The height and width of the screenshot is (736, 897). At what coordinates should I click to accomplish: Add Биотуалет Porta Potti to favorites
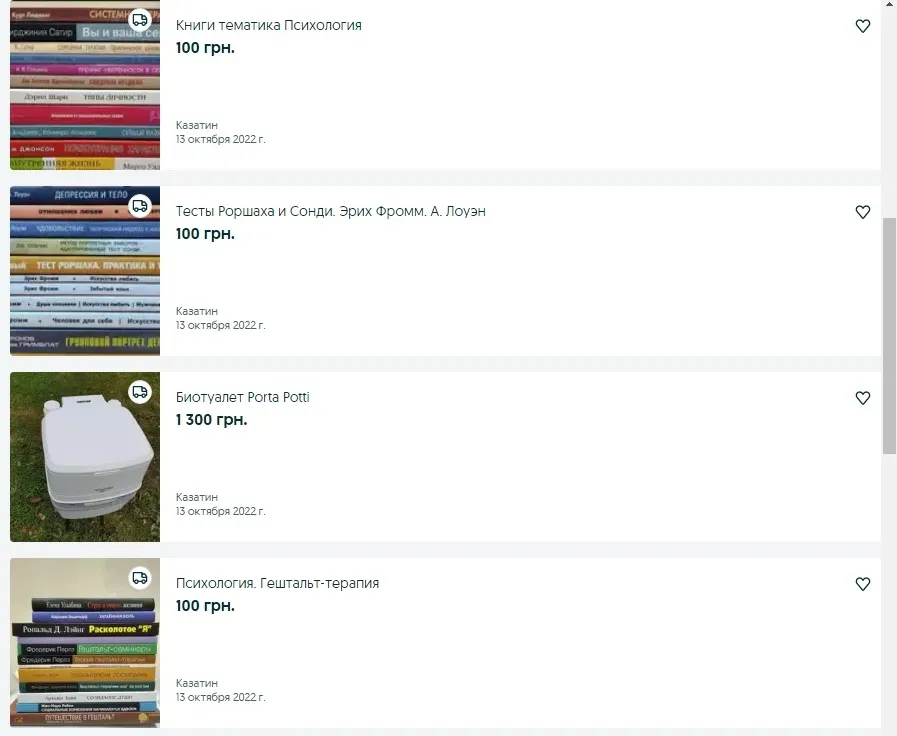863,397
